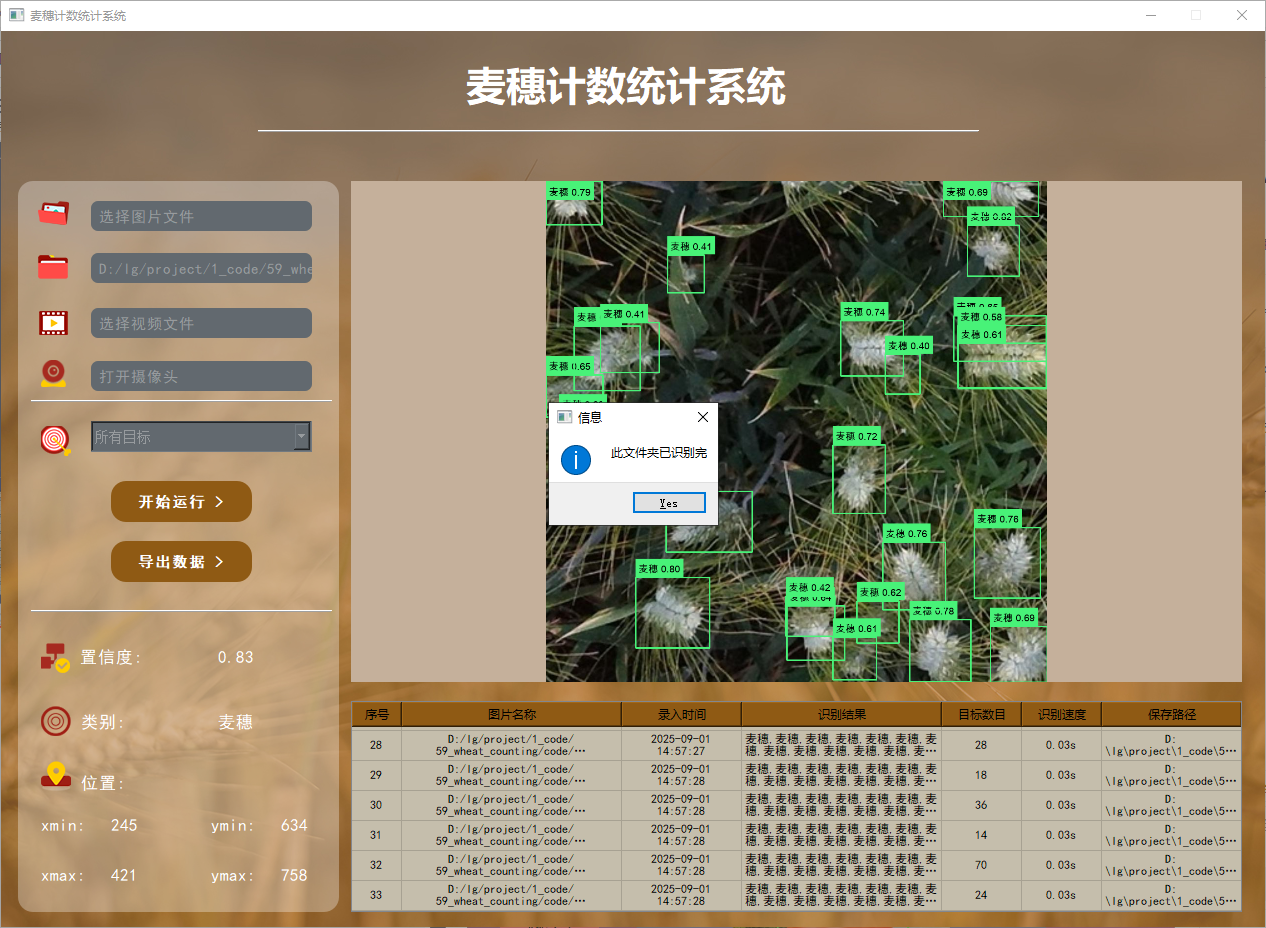The image size is (1266, 928).
Task: Click the 打开摄像头 field
Action: click(201, 376)
